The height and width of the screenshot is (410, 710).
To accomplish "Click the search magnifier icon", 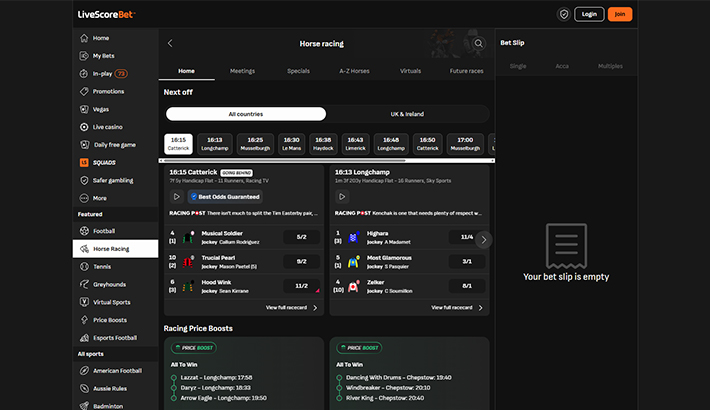I will [478, 43].
